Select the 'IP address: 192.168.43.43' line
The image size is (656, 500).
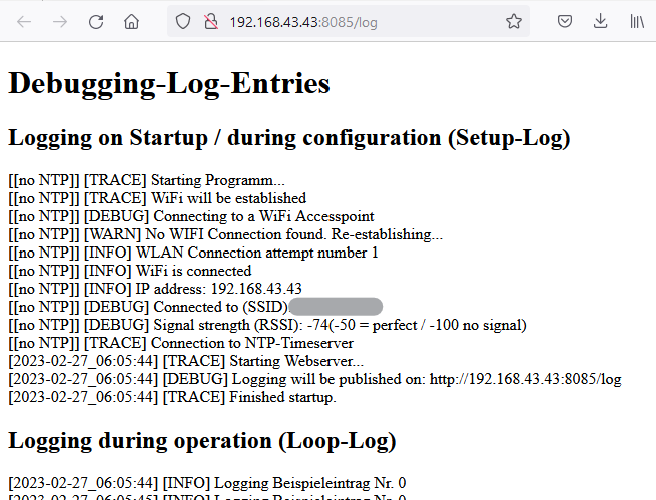pos(155,289)
